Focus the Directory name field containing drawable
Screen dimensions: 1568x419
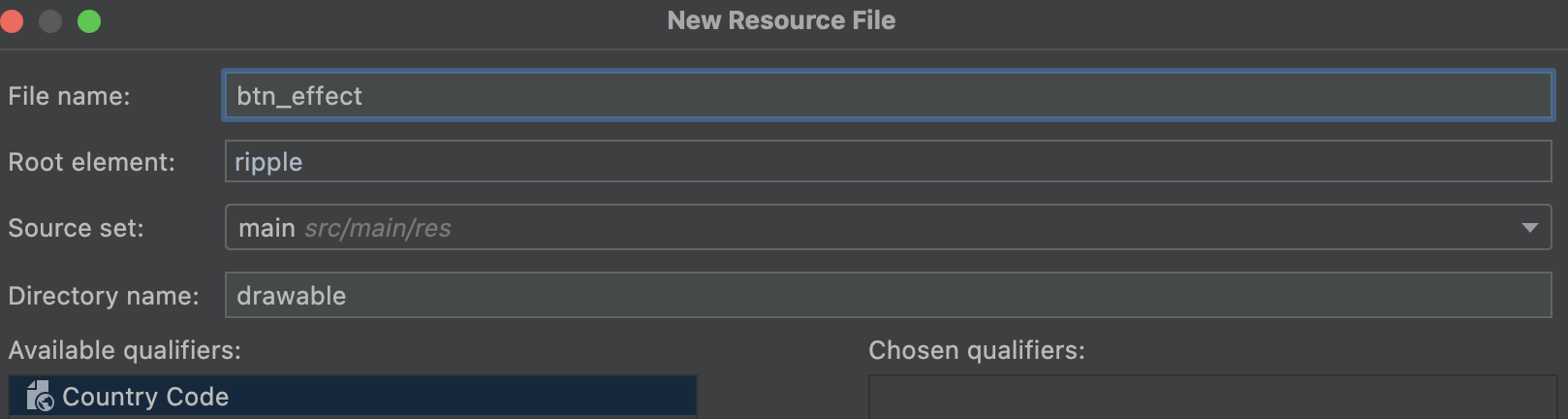[x=888, y=295]
